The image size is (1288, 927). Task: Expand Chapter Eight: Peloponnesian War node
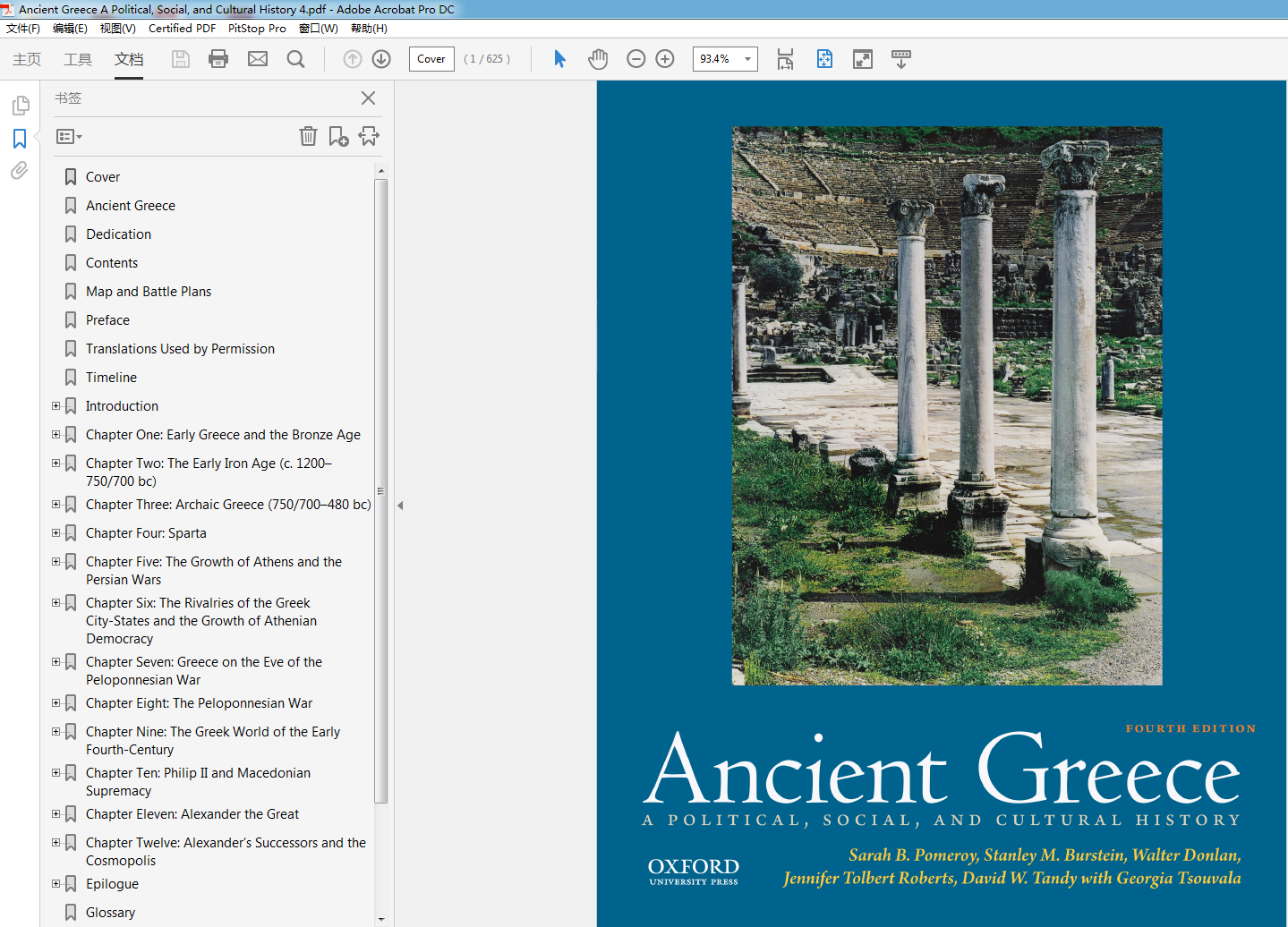pyautogui.click(x=56, y=703)
